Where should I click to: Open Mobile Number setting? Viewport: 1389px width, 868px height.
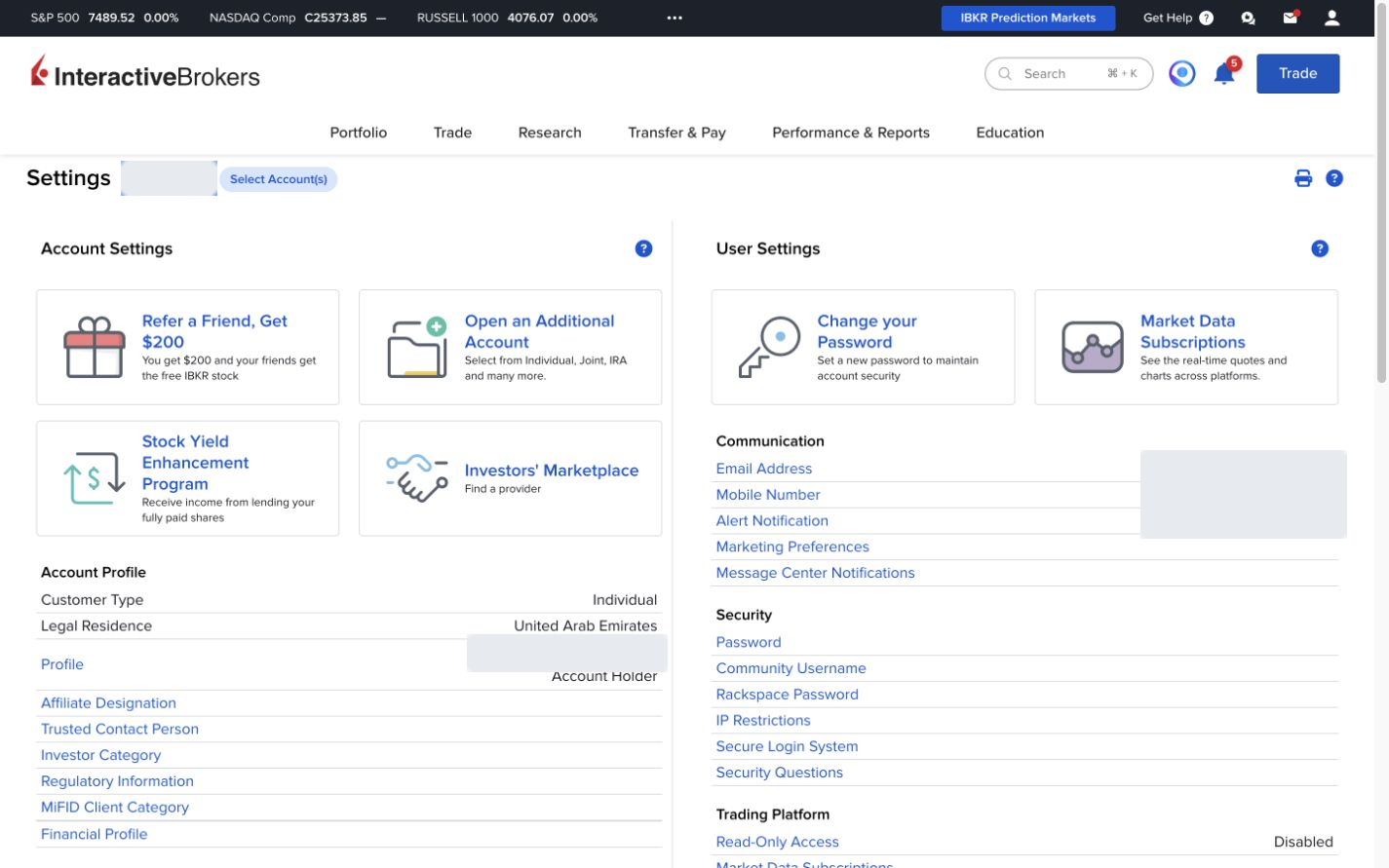pos(768,495)
